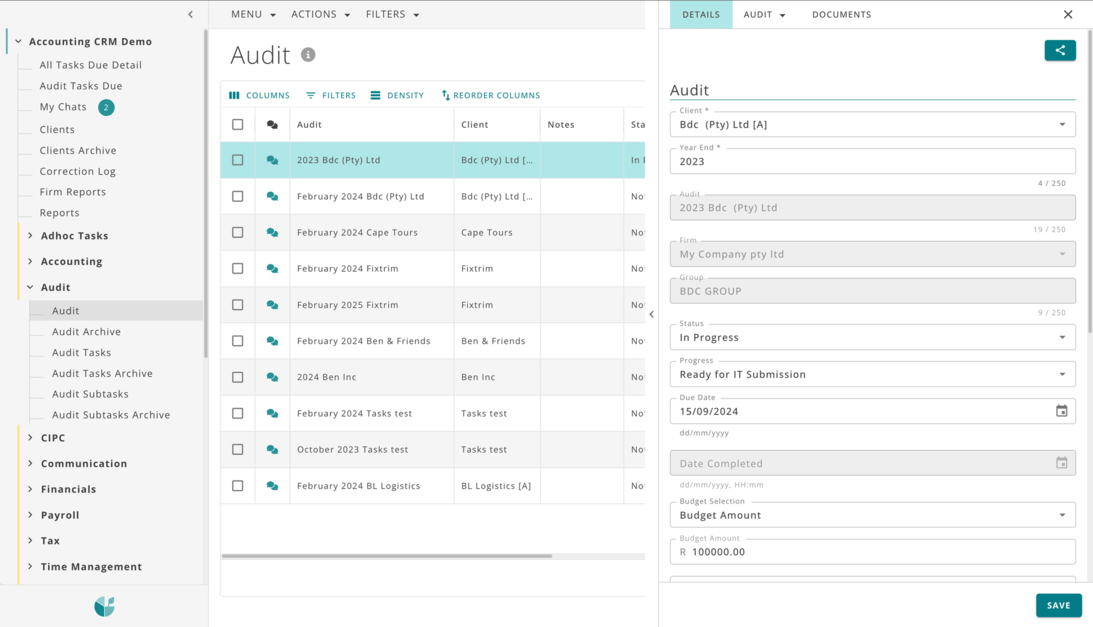Image resolution: width=1093 pixels, height=627 pixels.
Task: Click the info icon beside Audit title
Action: 308,55
